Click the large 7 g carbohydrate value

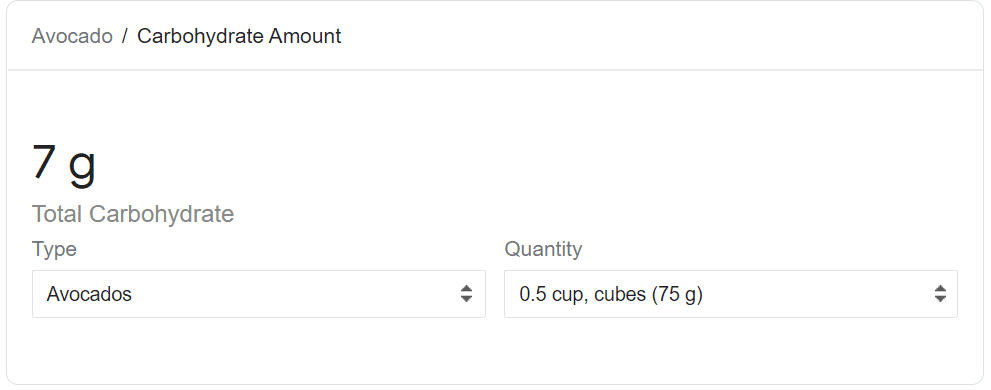(64, 164)
